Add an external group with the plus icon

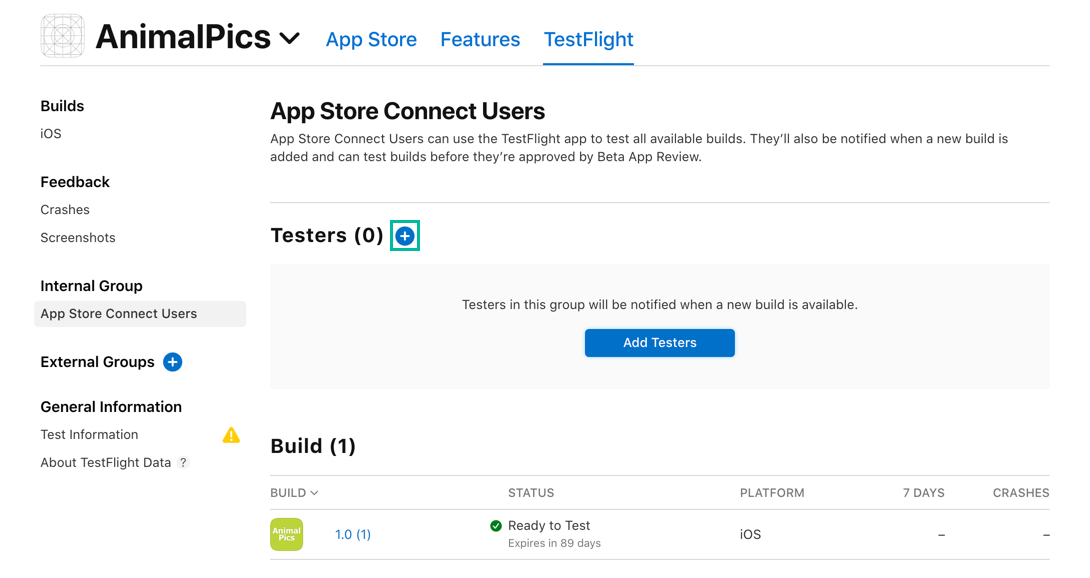coord(172,362)
